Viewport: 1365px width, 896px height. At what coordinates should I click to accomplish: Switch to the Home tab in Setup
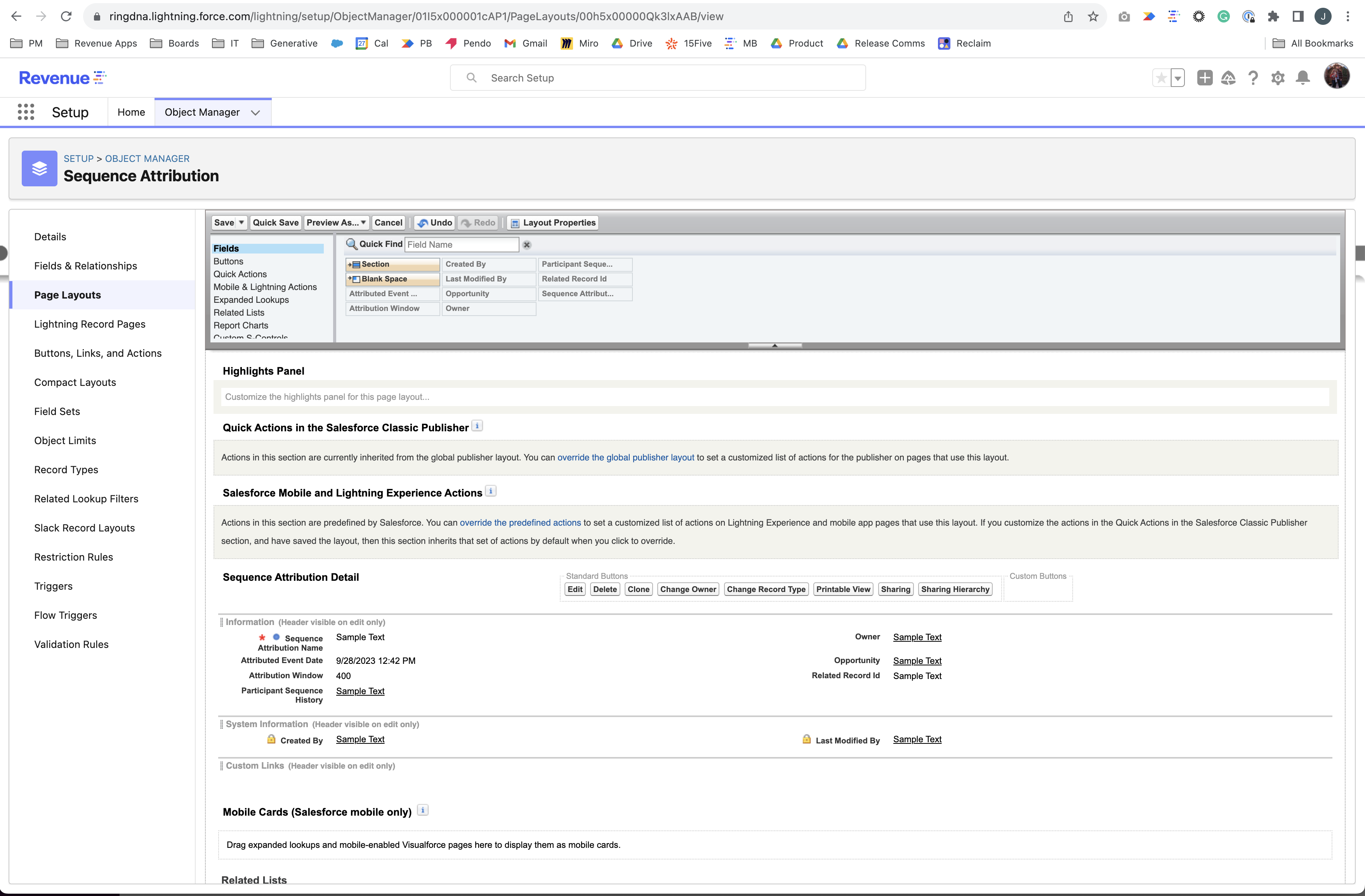click(131, 112)
